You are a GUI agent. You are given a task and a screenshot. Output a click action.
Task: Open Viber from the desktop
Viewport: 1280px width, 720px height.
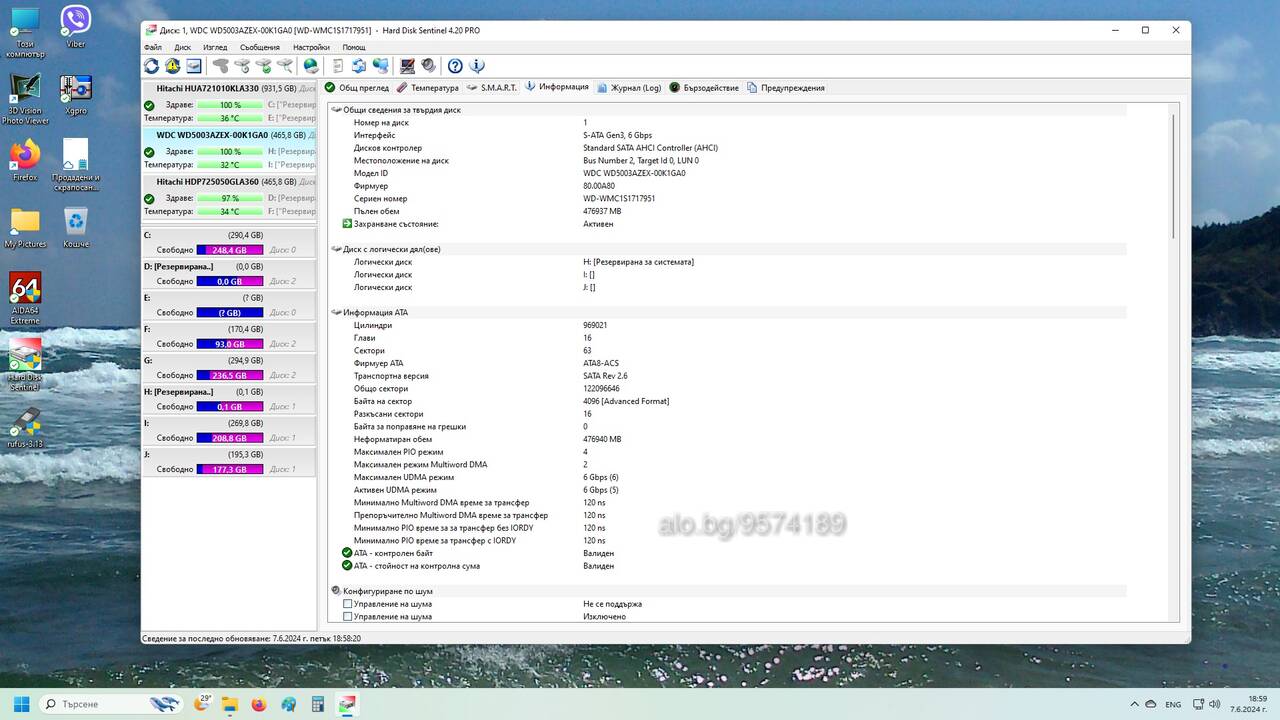(76, 26)
